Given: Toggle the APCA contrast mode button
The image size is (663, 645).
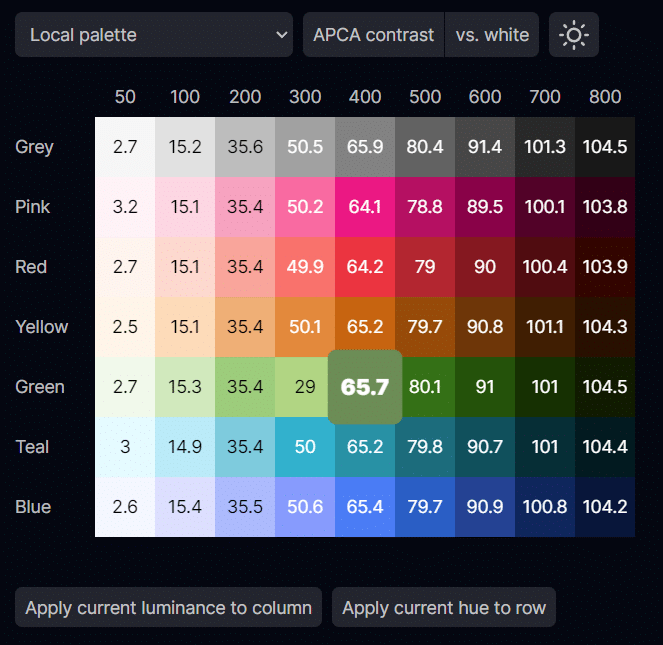Looking at the screenshot, I should (373, 35).
